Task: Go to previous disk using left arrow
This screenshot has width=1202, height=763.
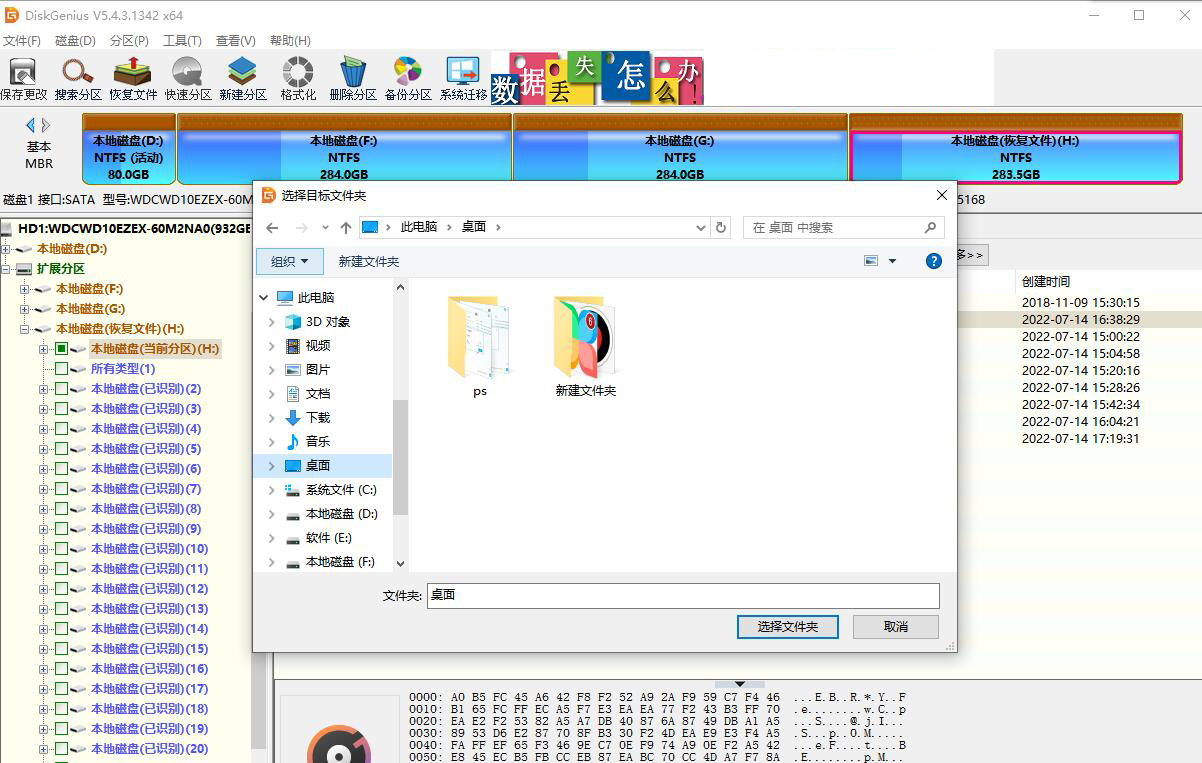Action: (x=30, y=125)
